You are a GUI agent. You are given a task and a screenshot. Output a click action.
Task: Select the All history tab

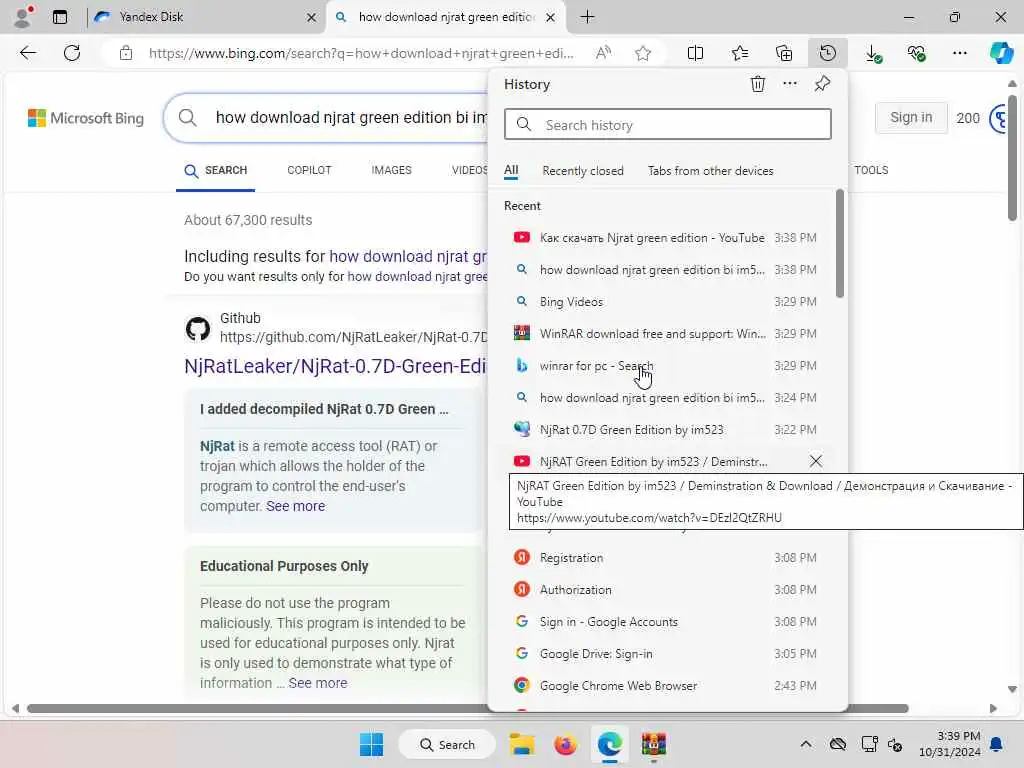coord(511,170)
